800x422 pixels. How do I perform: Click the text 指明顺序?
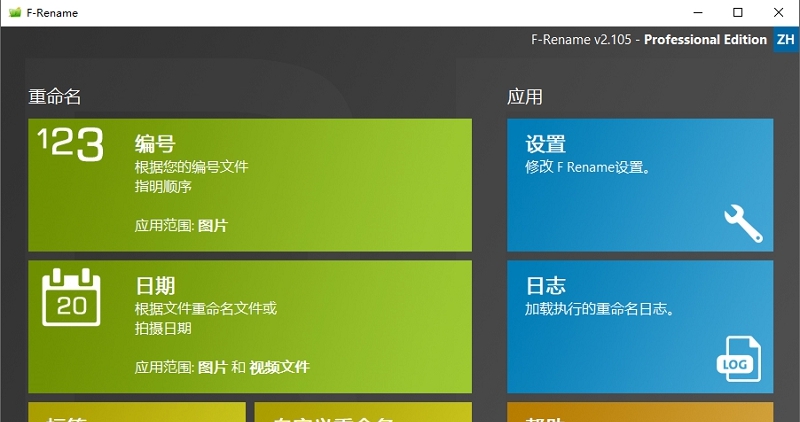pos(163,187)
